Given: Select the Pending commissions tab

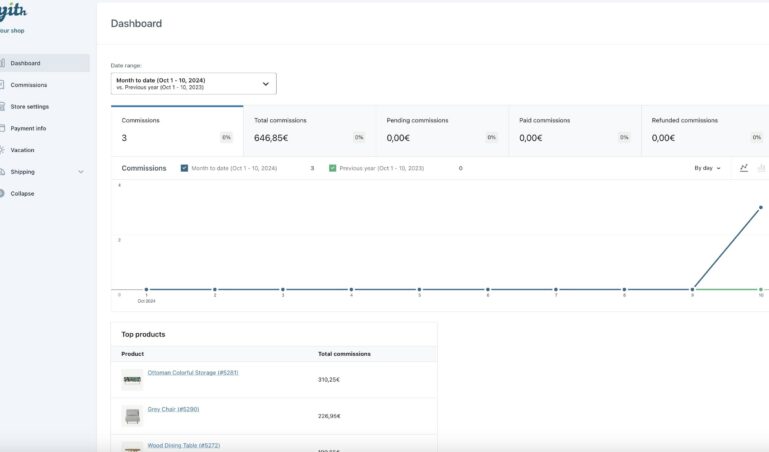Looking at the screenshot, I should [x=442, y=130].
